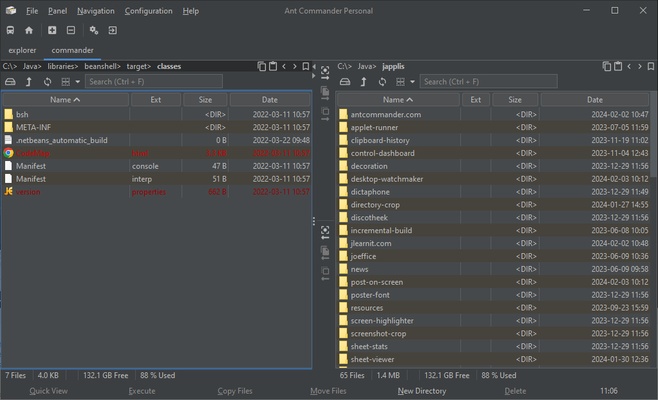658x400 pixels.
Task: Select the desktop-watchmaker folder
Action: pyautogui.click(x=494, y=179)
